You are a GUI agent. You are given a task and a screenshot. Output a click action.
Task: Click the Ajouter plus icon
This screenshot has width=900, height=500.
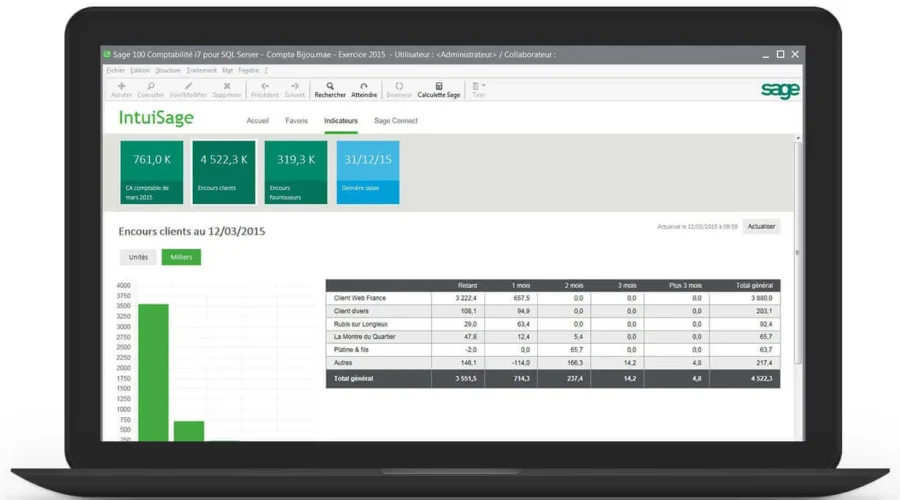click(x=121, y=86)
